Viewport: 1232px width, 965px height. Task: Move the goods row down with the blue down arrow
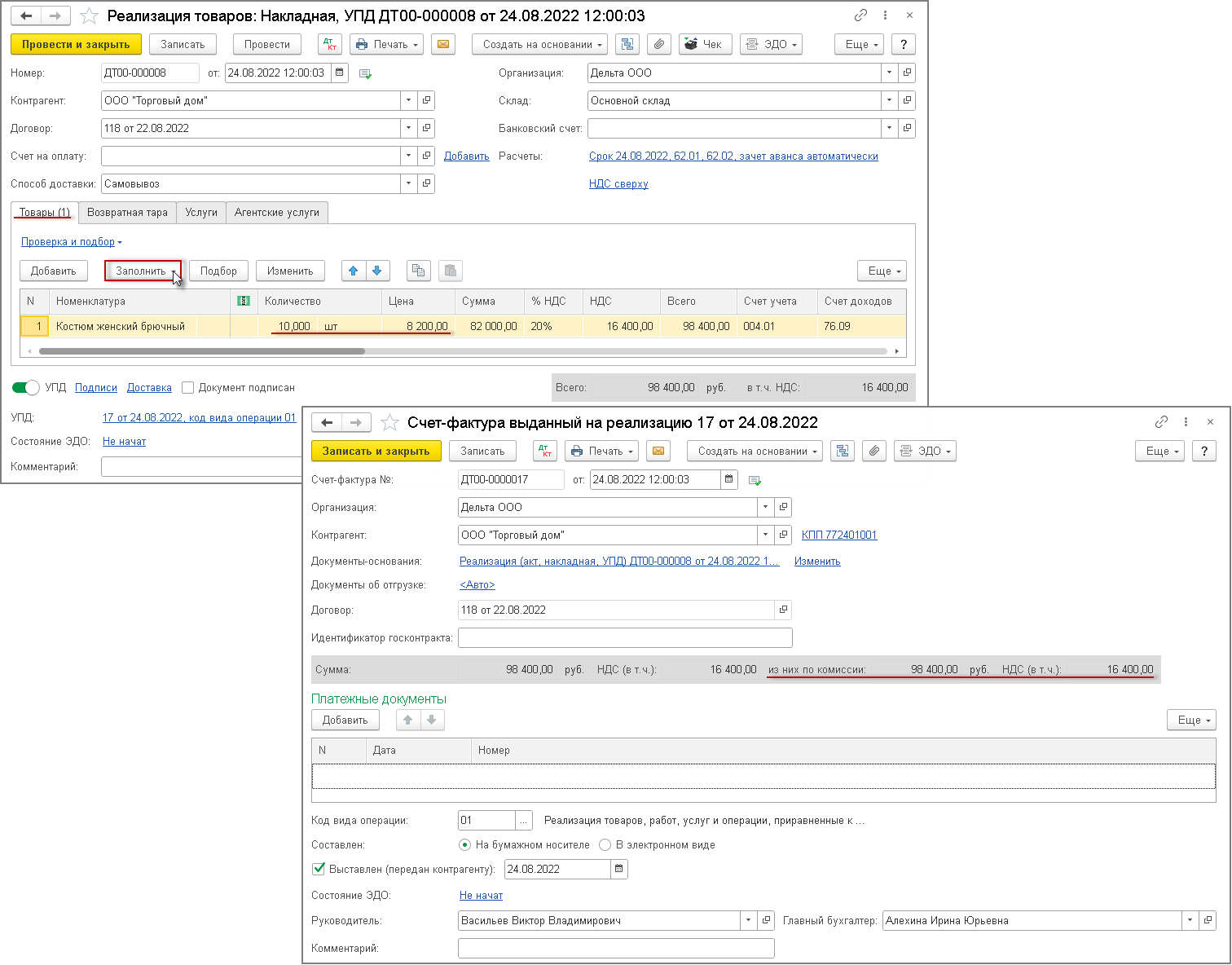(377, 271)
